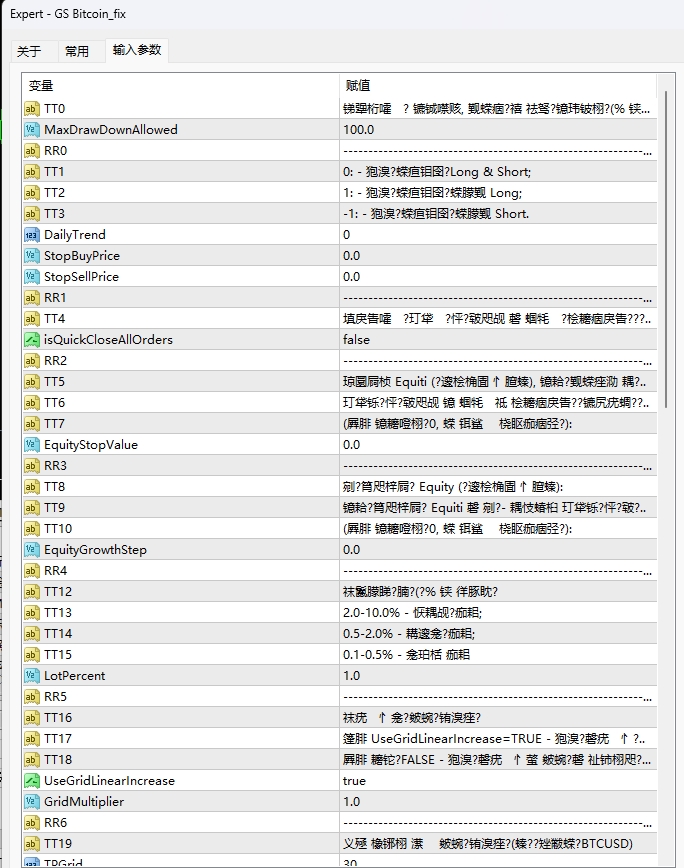Viewport: 684px width, 868px height.
Task: Select the EquityGrowthStep value 0.0
Action: tap(498, 550)
